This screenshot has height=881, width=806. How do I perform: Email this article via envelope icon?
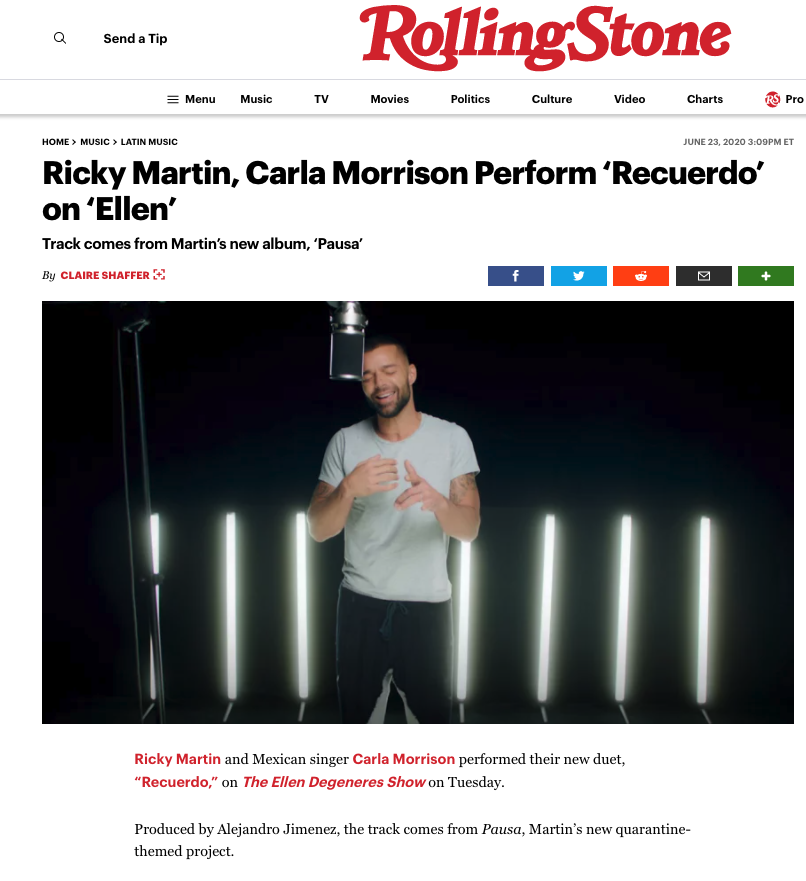[x=704, y=276]
